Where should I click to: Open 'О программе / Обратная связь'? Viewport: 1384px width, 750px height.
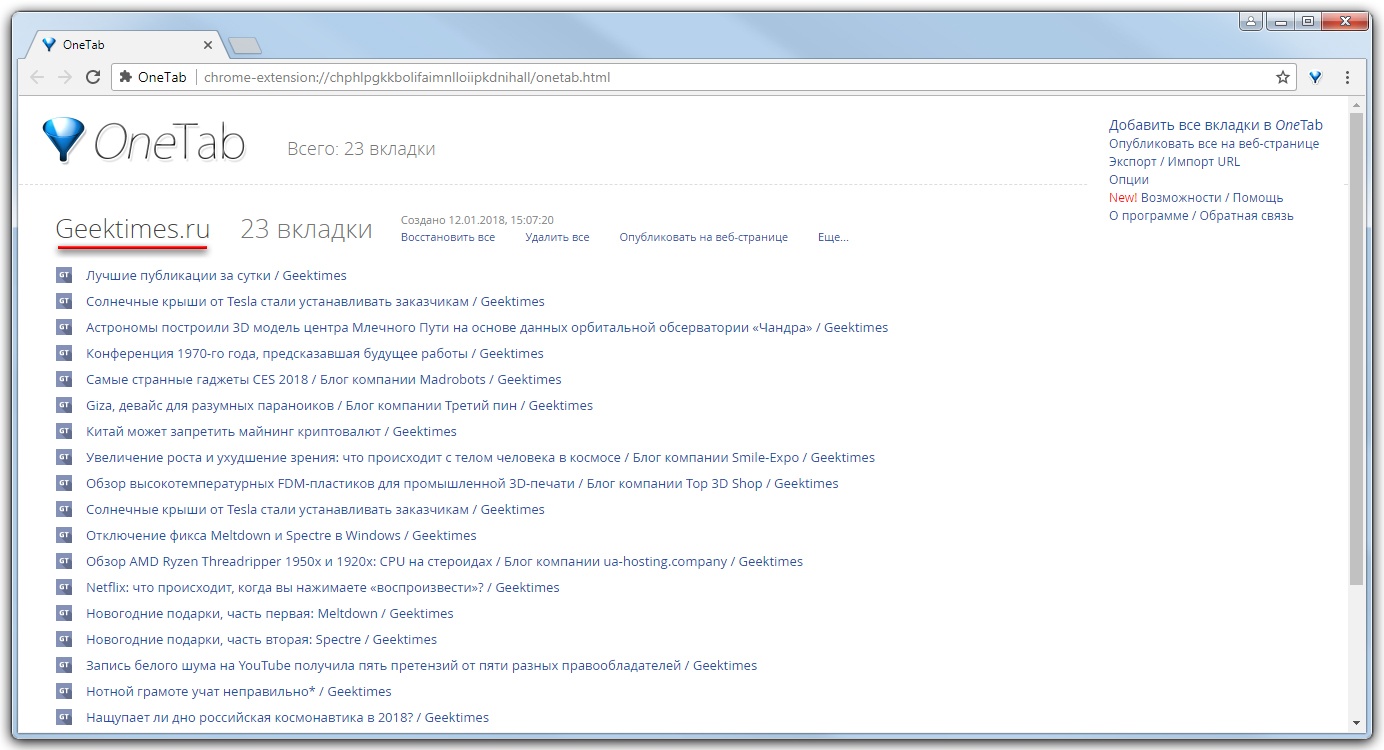point(1201,215)
